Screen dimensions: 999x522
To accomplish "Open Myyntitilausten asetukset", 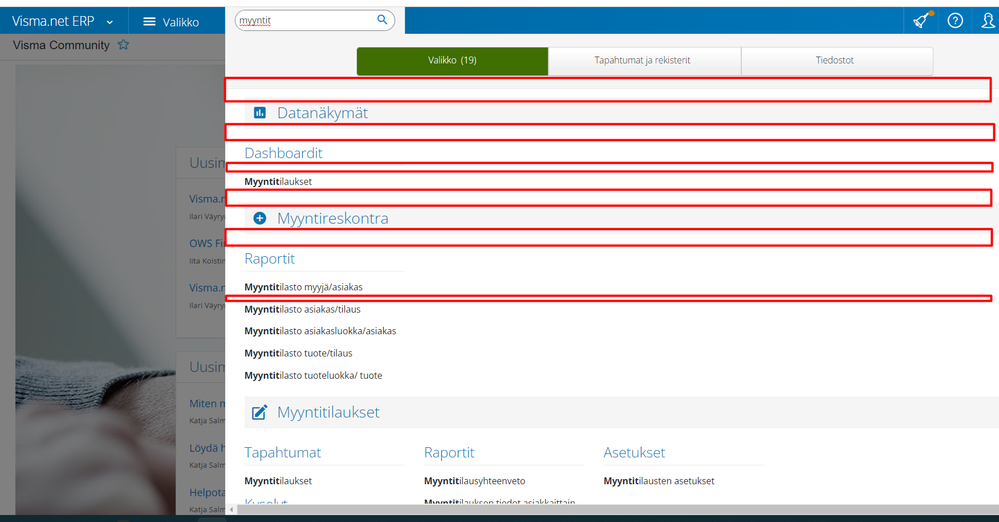I will tap(659, 481).
